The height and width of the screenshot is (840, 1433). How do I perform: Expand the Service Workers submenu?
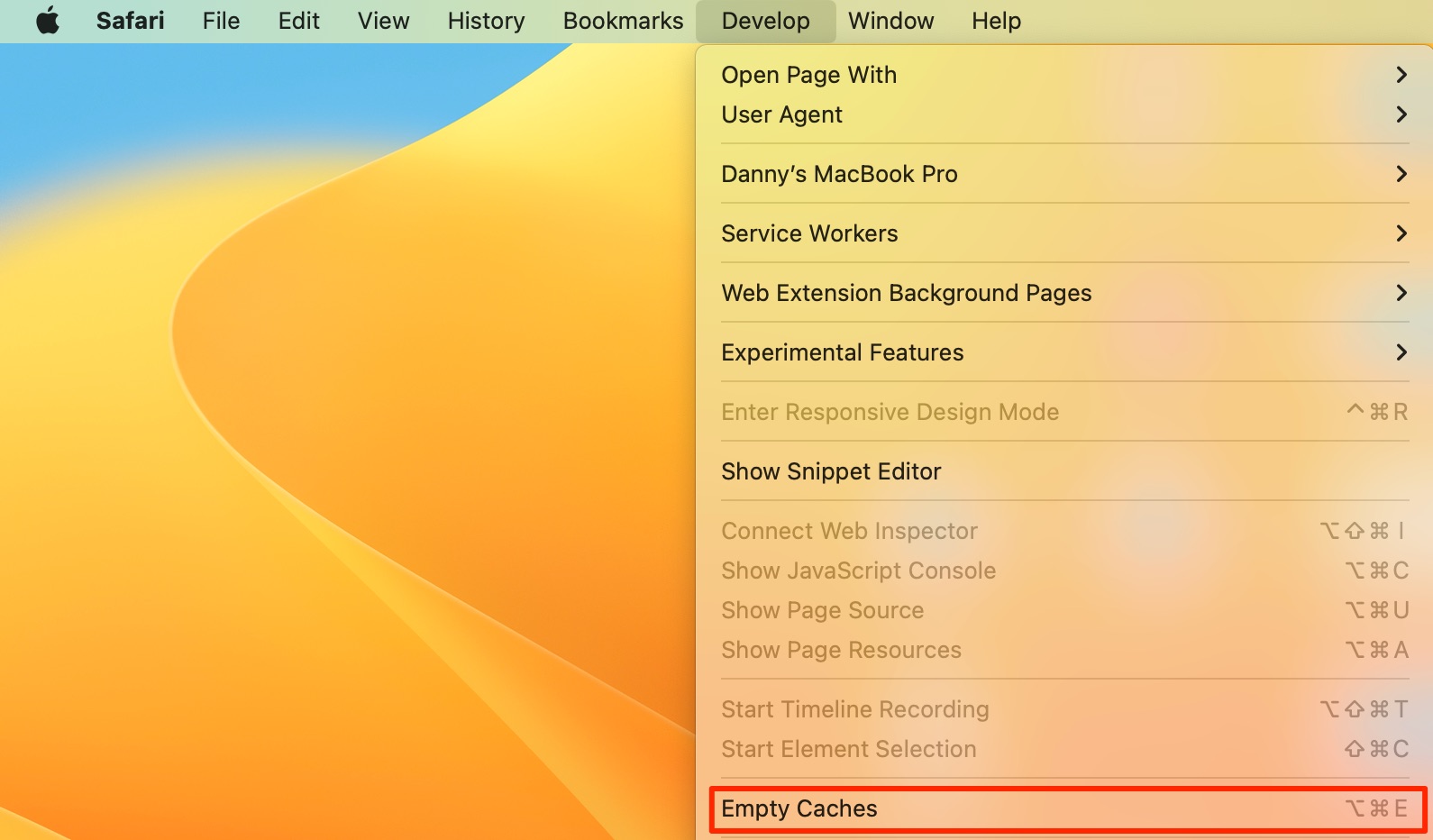1064,233
